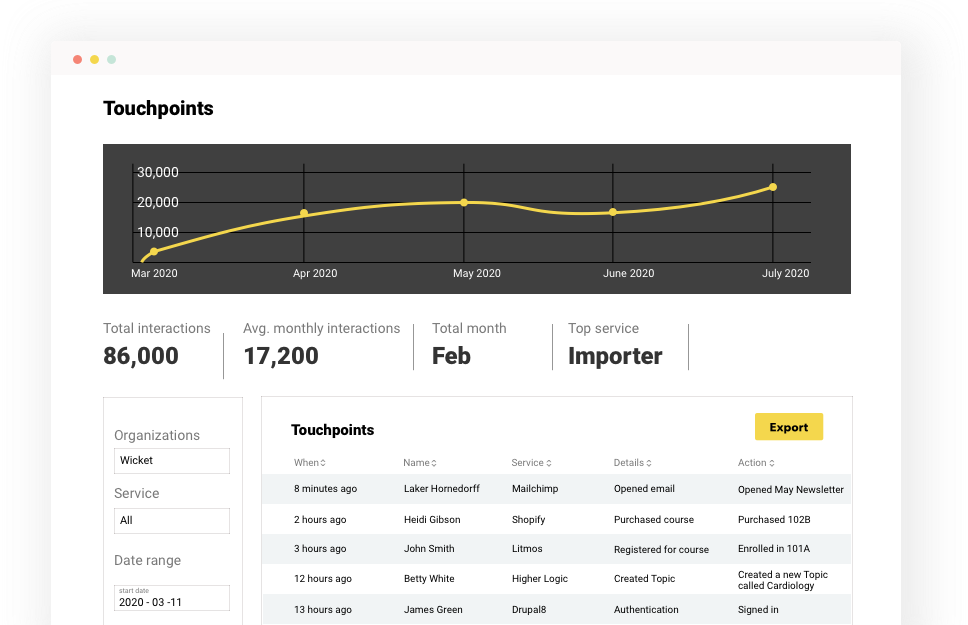Click the Mar 2020 x-axis label
This screenshot has height=625, width=968.
pos(154,273)
